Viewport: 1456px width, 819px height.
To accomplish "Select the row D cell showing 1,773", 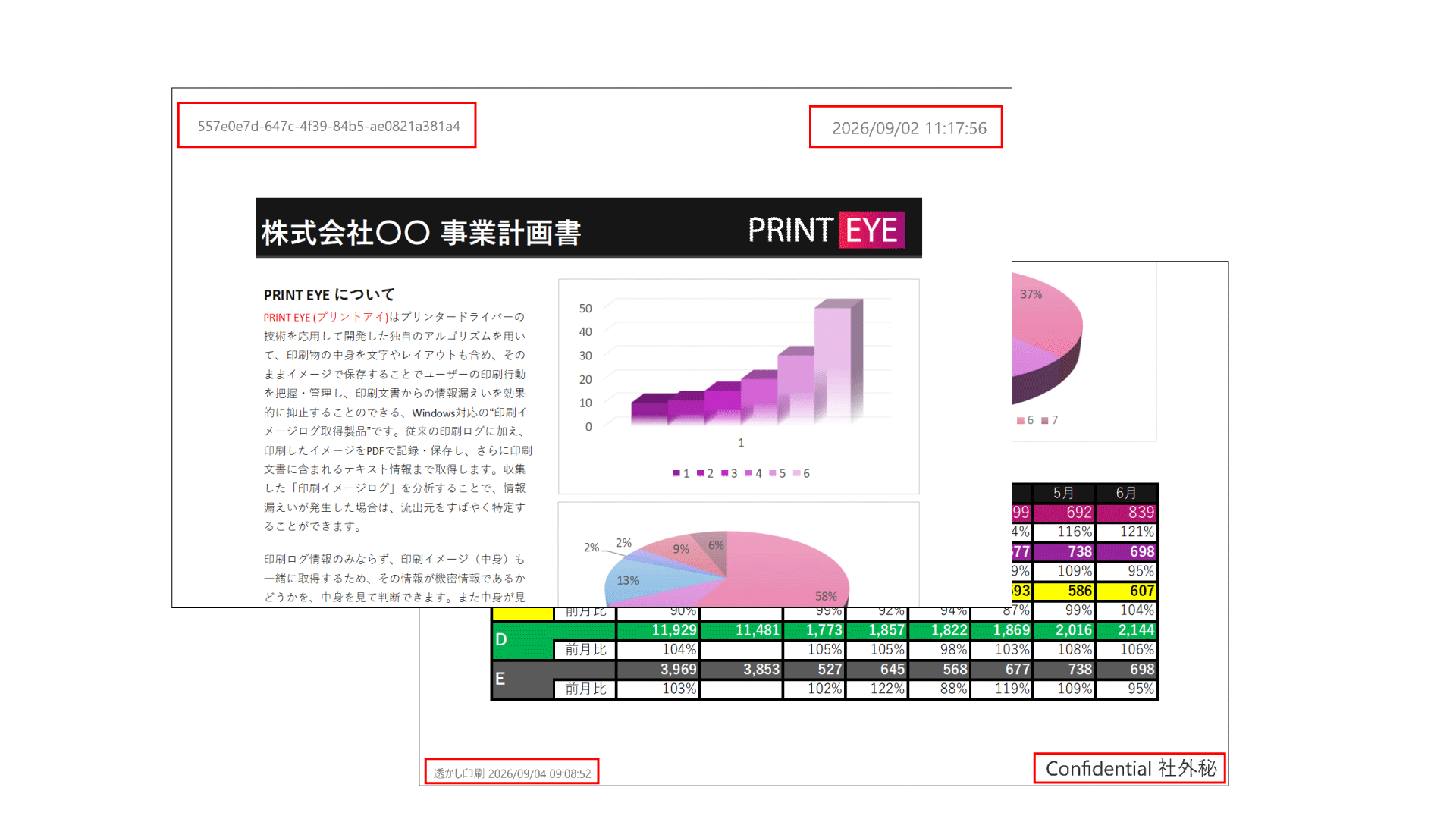I will tap(814, 630).
